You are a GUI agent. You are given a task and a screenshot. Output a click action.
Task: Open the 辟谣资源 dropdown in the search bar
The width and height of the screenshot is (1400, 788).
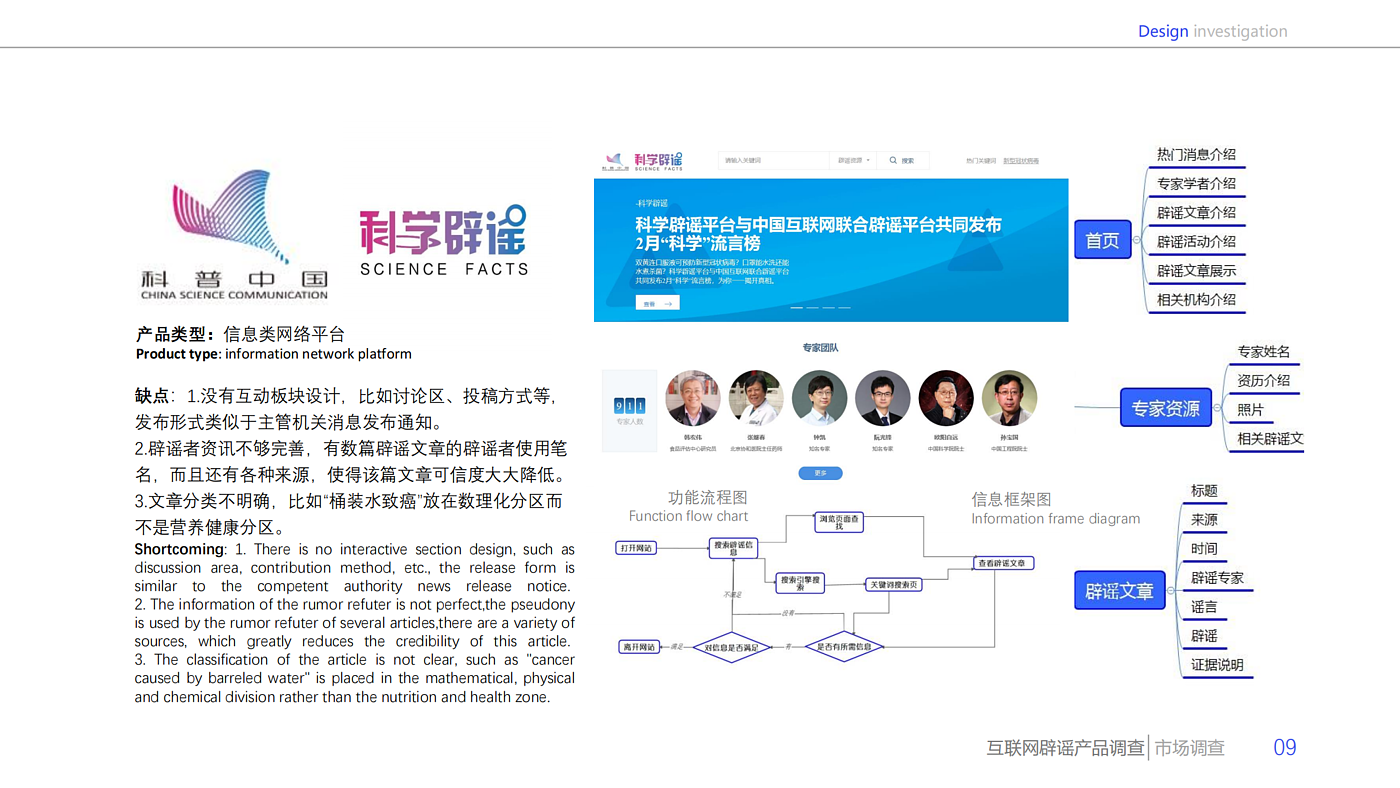point(854,160)
